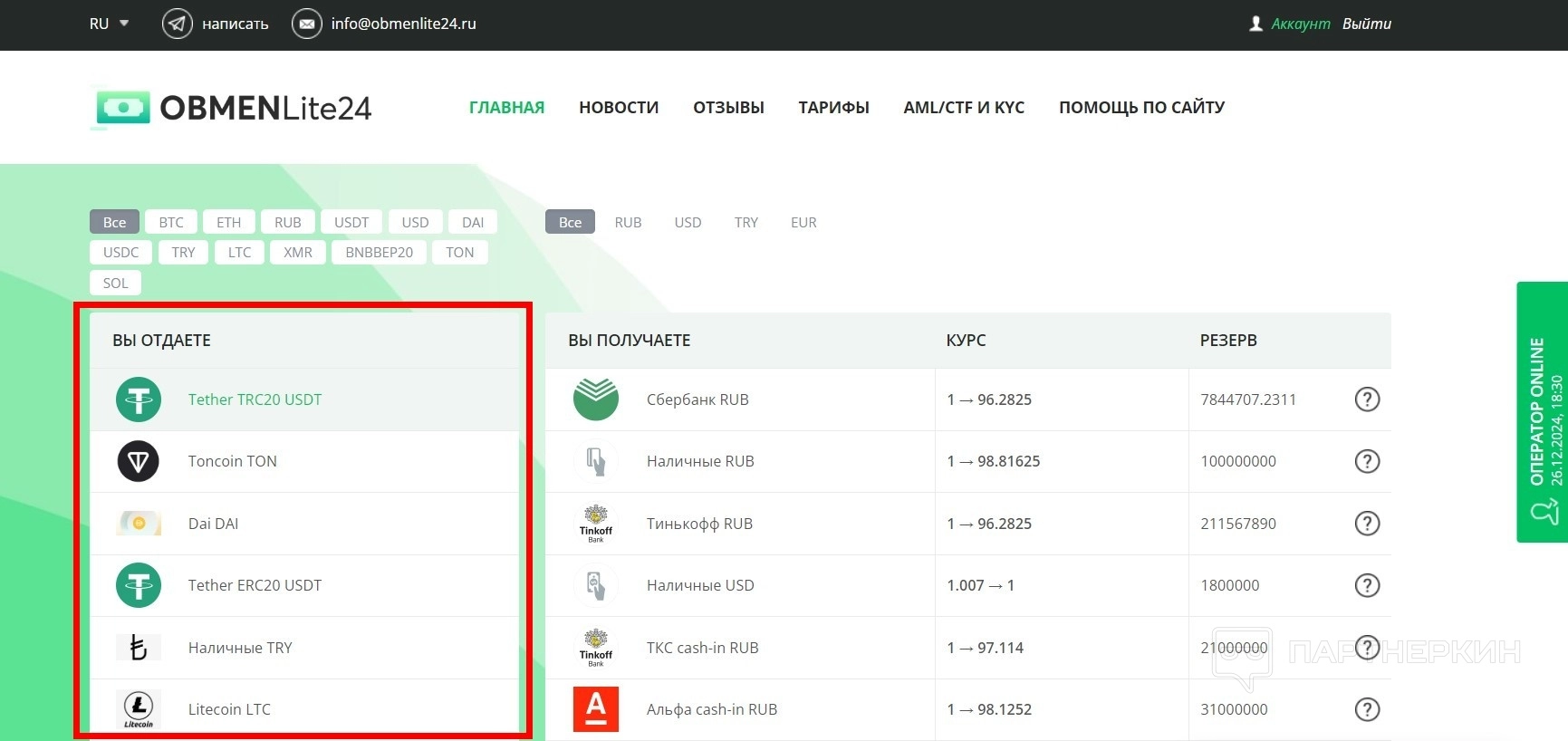Click the Dai DAI coin icon
This screenshot has height=741, width=1568.
[x=139, y=523]
